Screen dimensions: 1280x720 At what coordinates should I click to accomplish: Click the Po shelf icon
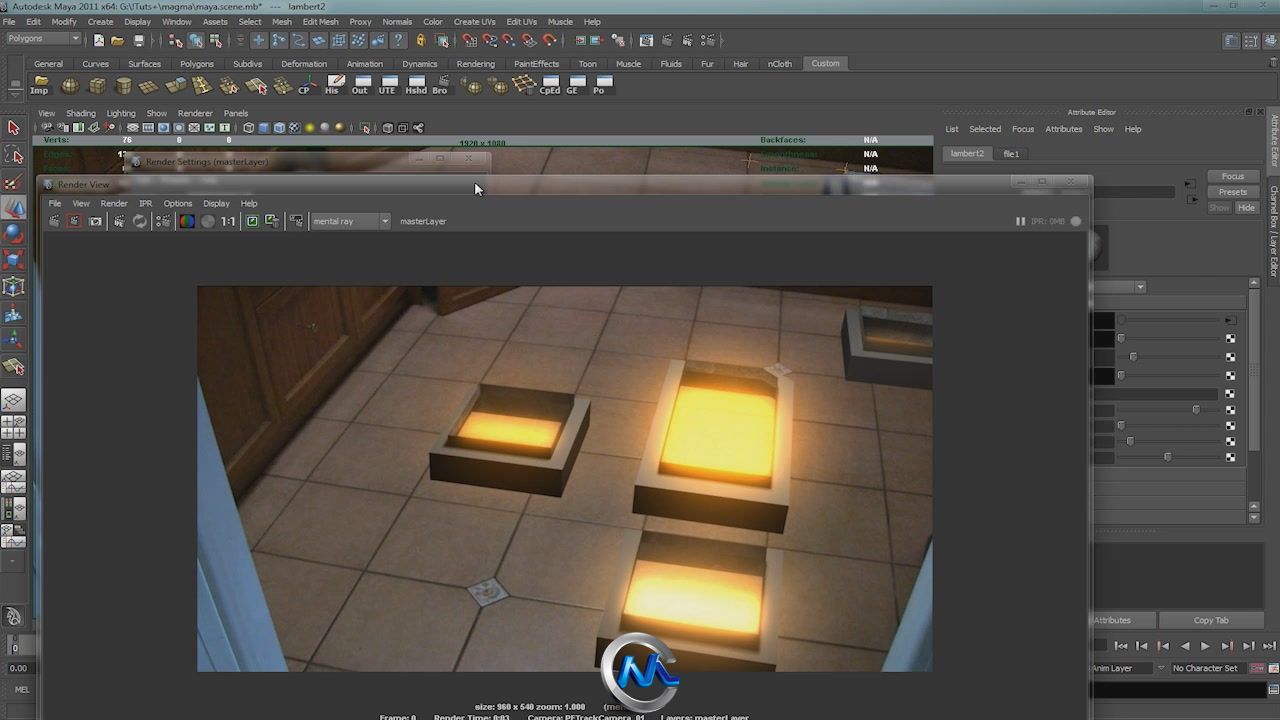tap(601, 85)
